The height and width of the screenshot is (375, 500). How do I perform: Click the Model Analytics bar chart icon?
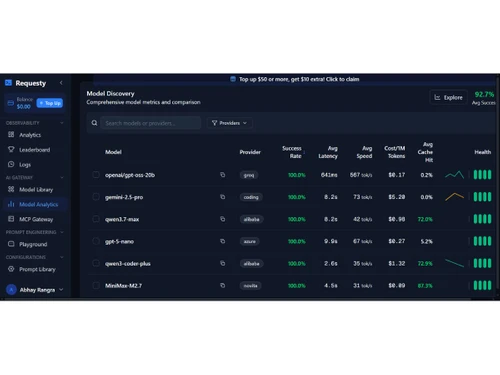(11, 204)
